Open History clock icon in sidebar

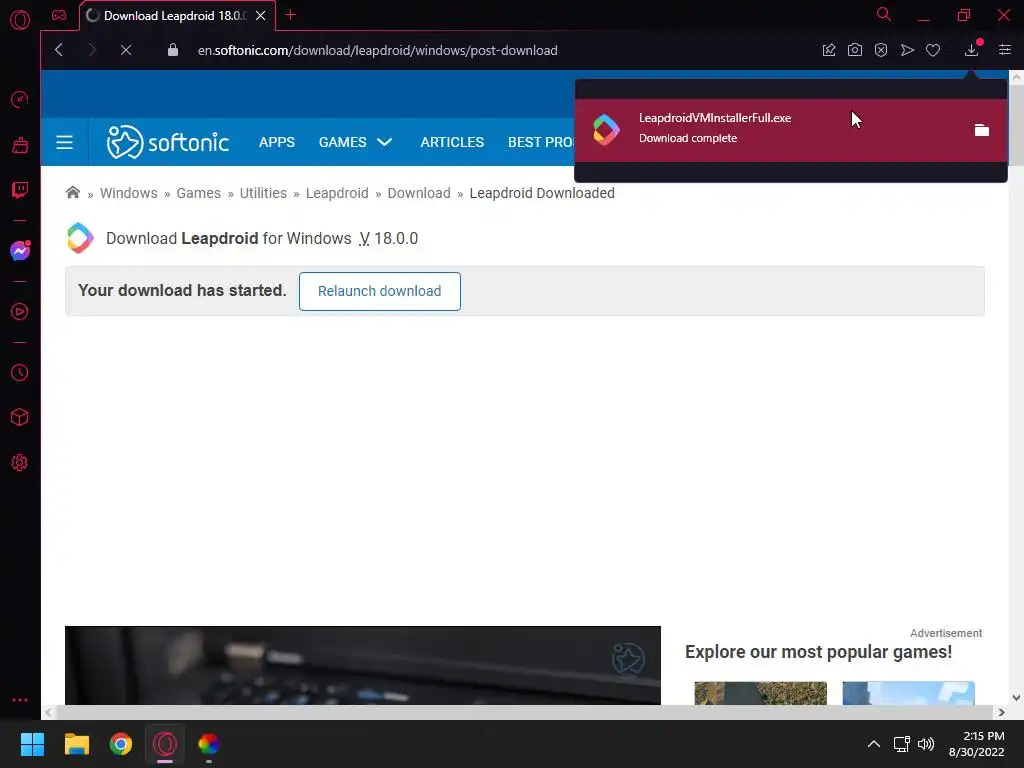click(20, 372)
